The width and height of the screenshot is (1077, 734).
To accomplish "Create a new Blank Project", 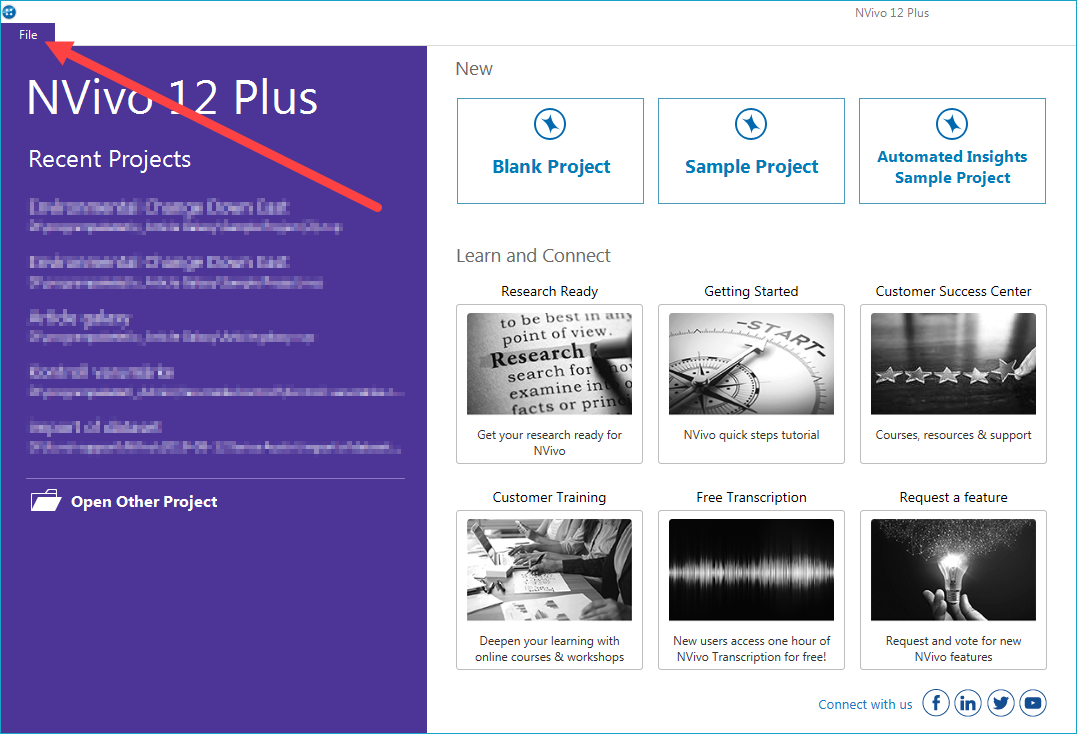I will (550, 151).
